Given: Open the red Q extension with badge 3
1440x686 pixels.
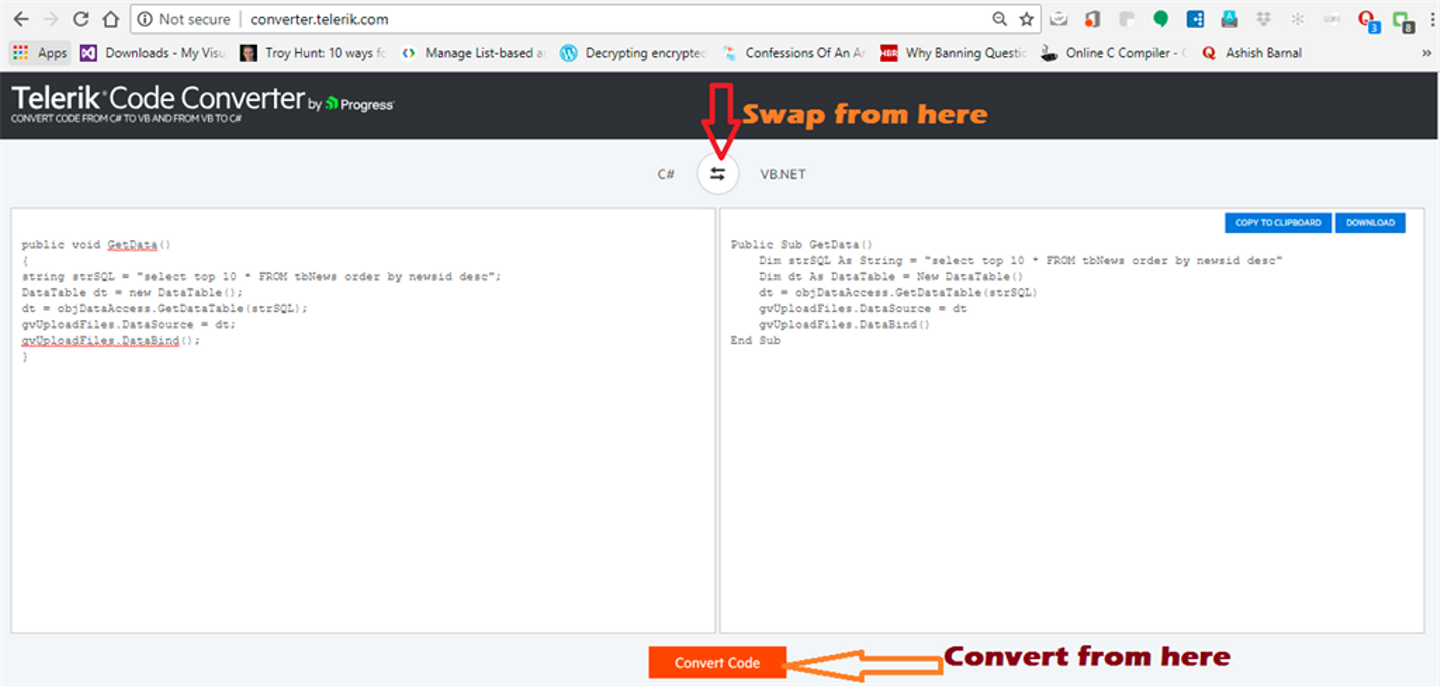Looking at the screenshot, I should point(1368,20).
